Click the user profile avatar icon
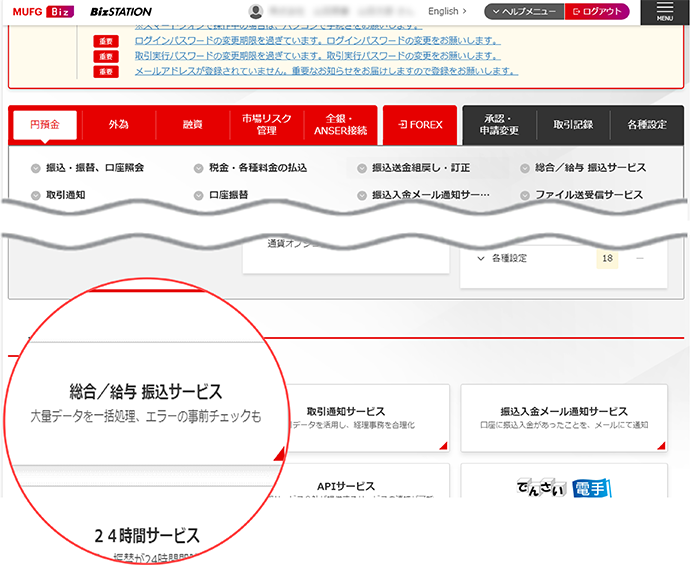The image size is (690, 565). pos(256,12)
